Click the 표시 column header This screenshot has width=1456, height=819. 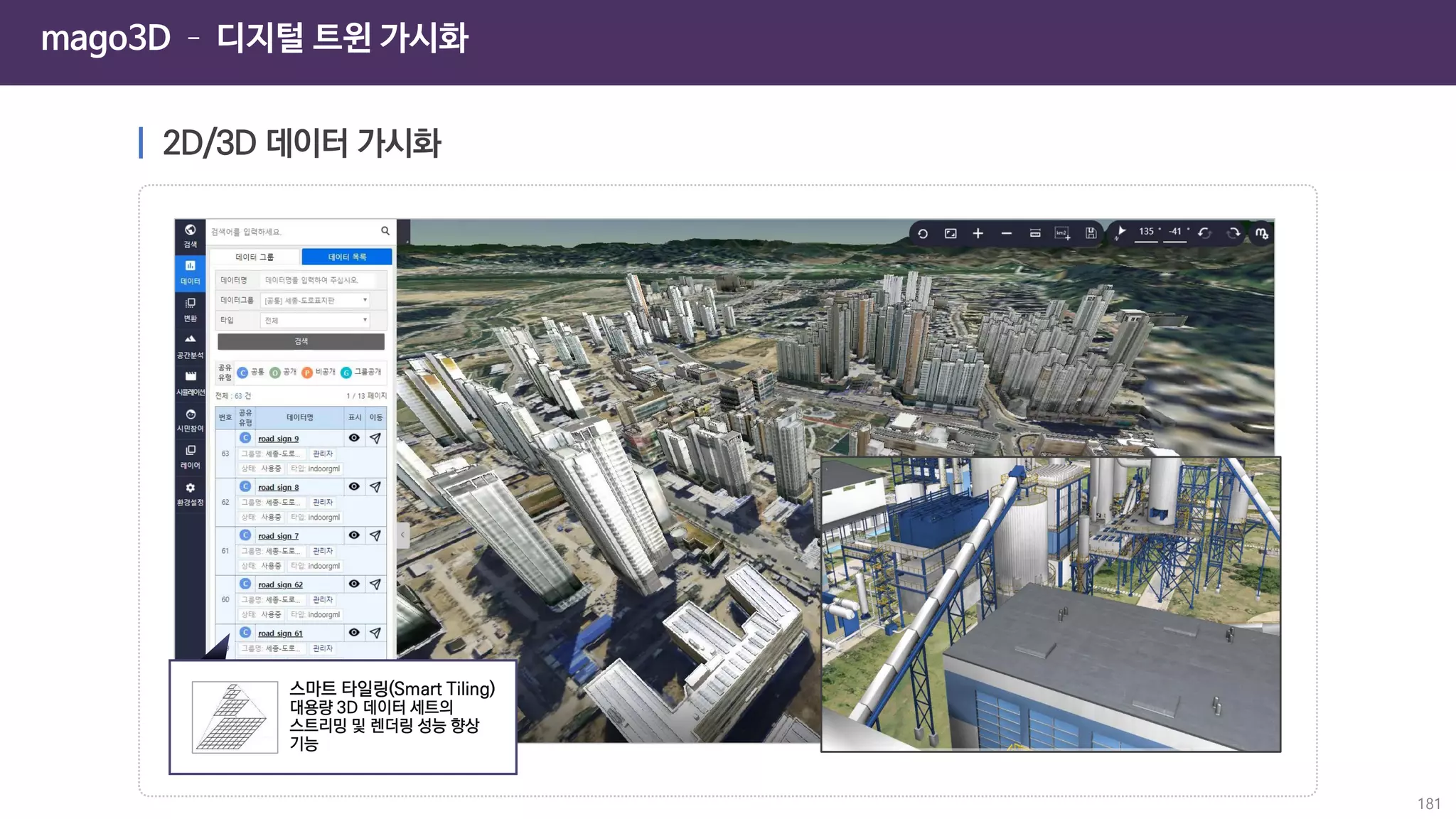tap(355, 417)
